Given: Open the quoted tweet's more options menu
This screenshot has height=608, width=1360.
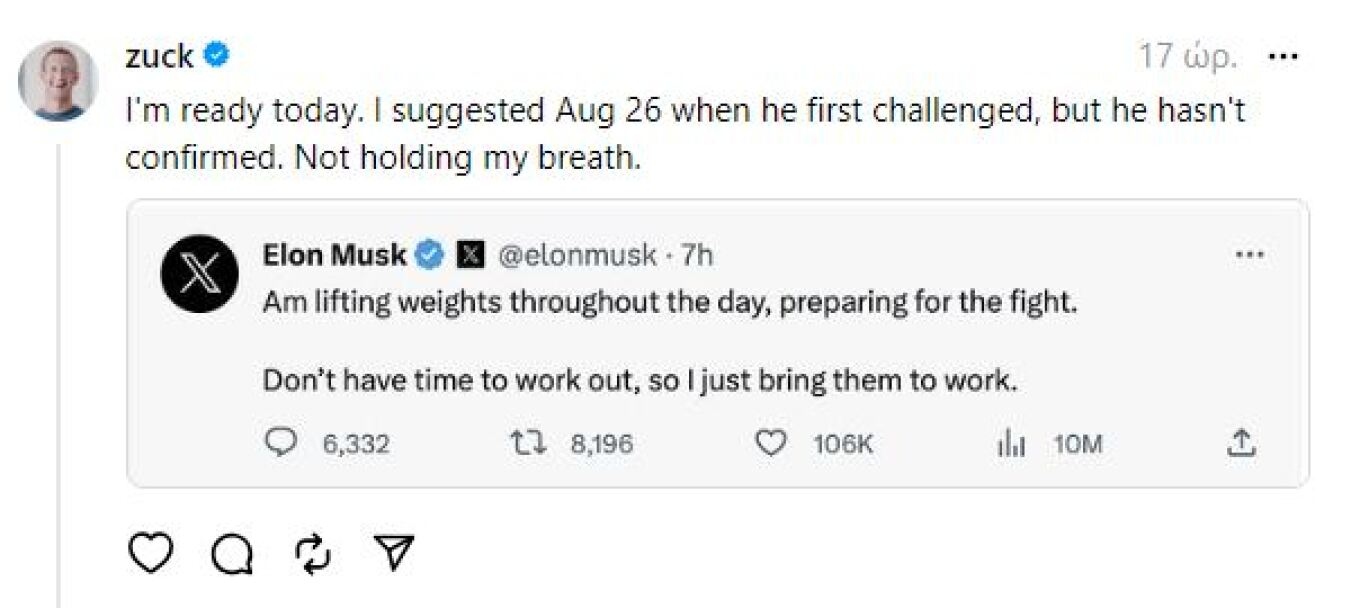Looking at the screenshot, I should 1250,255.
